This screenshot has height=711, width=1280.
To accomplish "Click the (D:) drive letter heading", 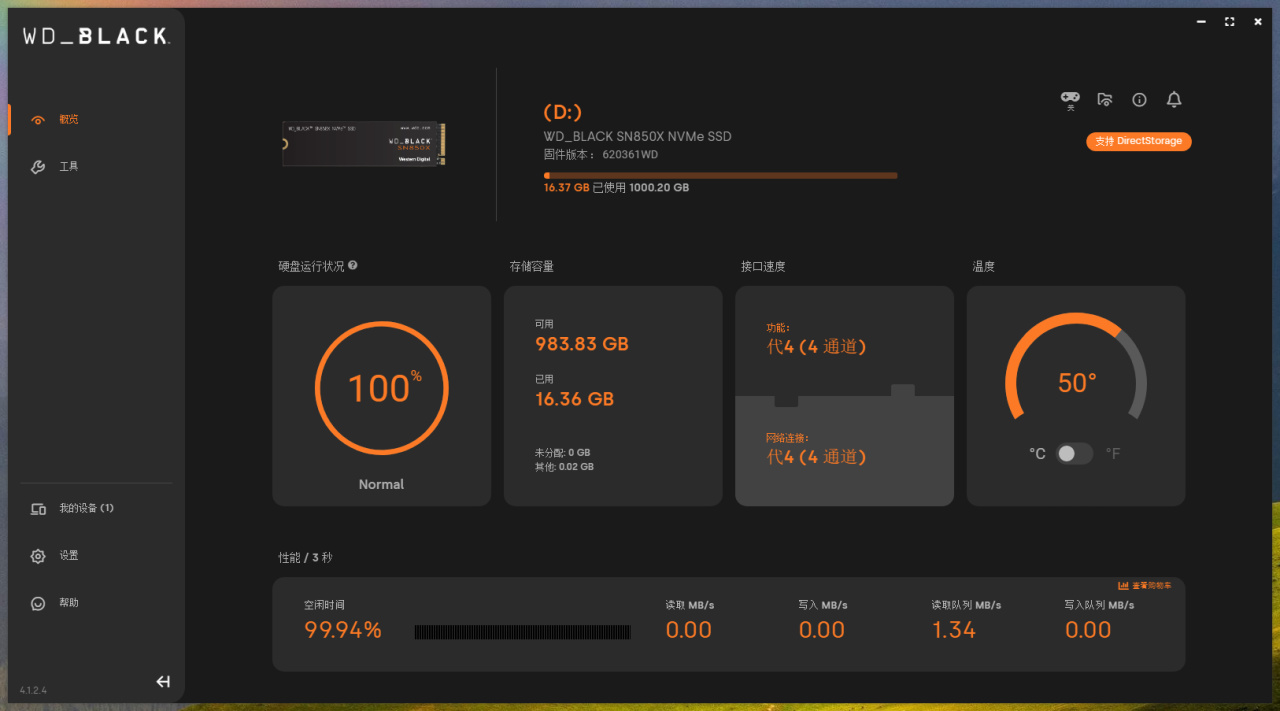I will [x=563, y=112].
